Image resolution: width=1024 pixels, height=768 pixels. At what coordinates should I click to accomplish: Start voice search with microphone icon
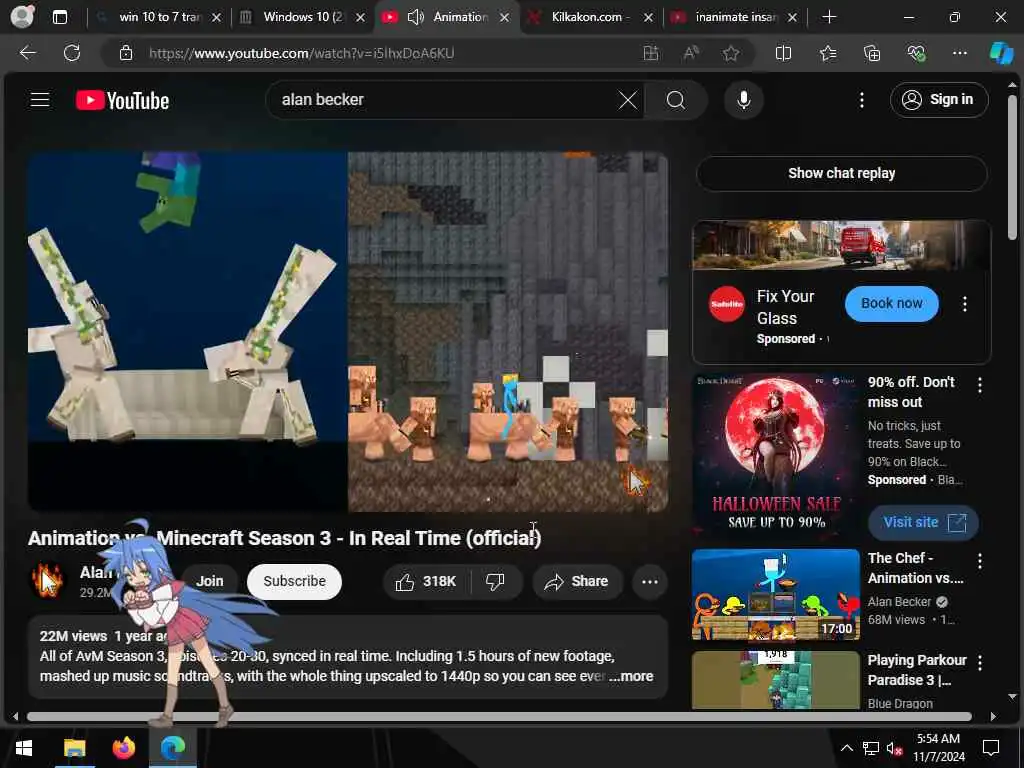pos(743,100)
